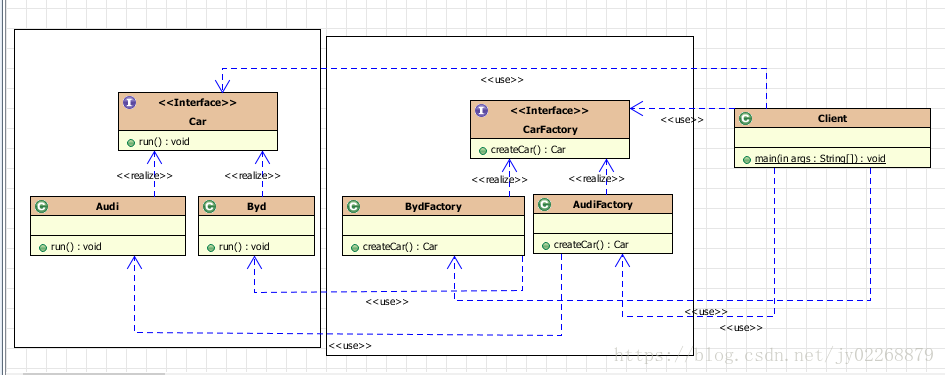The width and height of the screenshot is (945, 375).
Task: Select the Car interface name
Action: 198,121
